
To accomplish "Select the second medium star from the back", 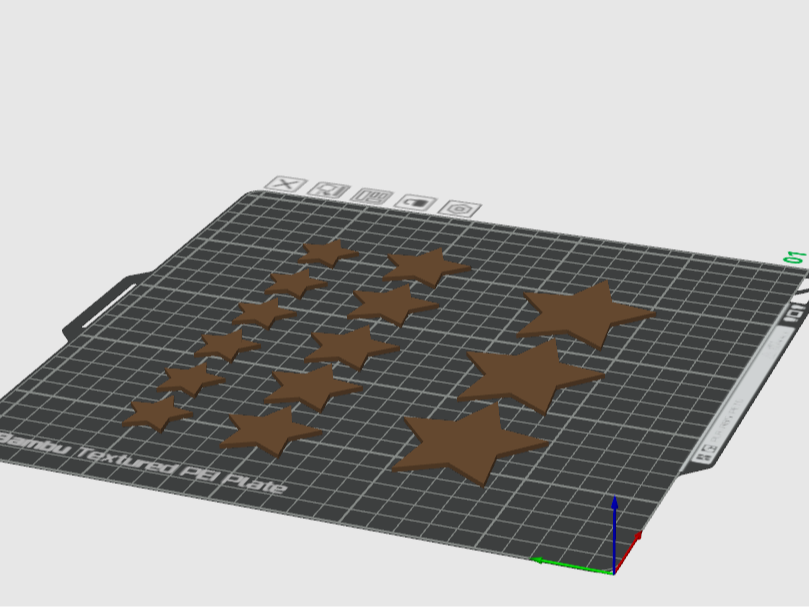I will click(x=393, y=305).
